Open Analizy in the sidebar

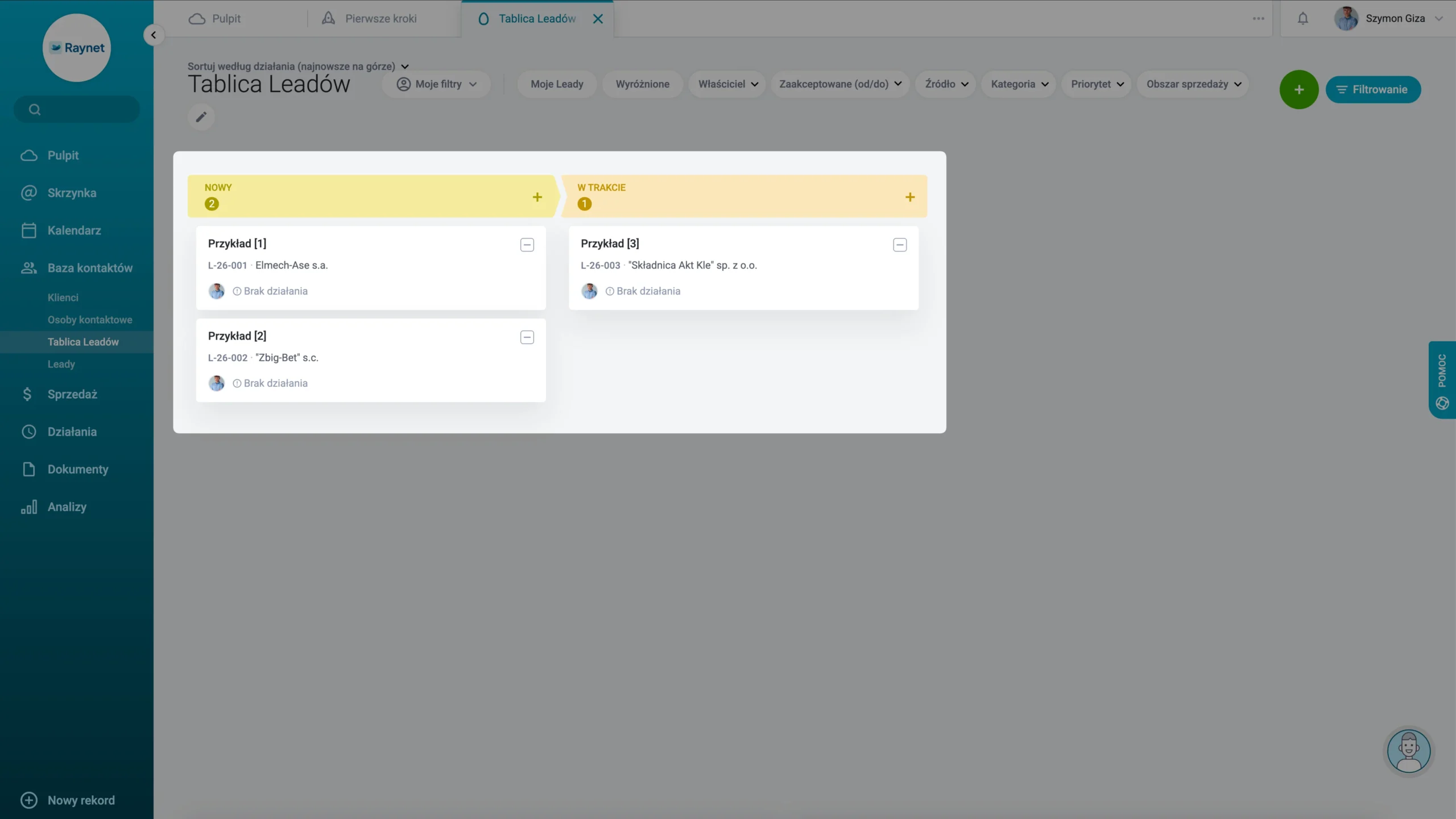click(x=67, y=507)
